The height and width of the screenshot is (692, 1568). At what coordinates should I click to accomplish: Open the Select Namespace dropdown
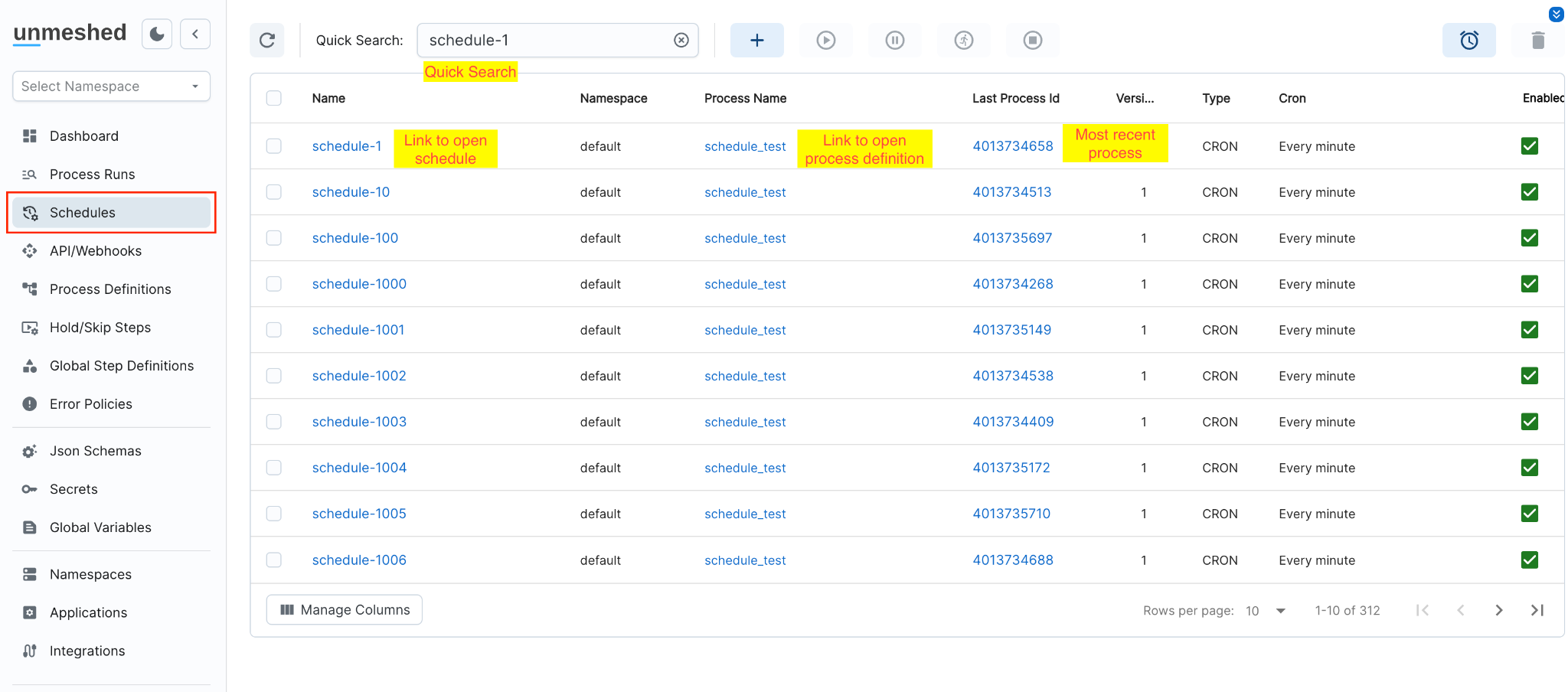(x=111, y=86)
